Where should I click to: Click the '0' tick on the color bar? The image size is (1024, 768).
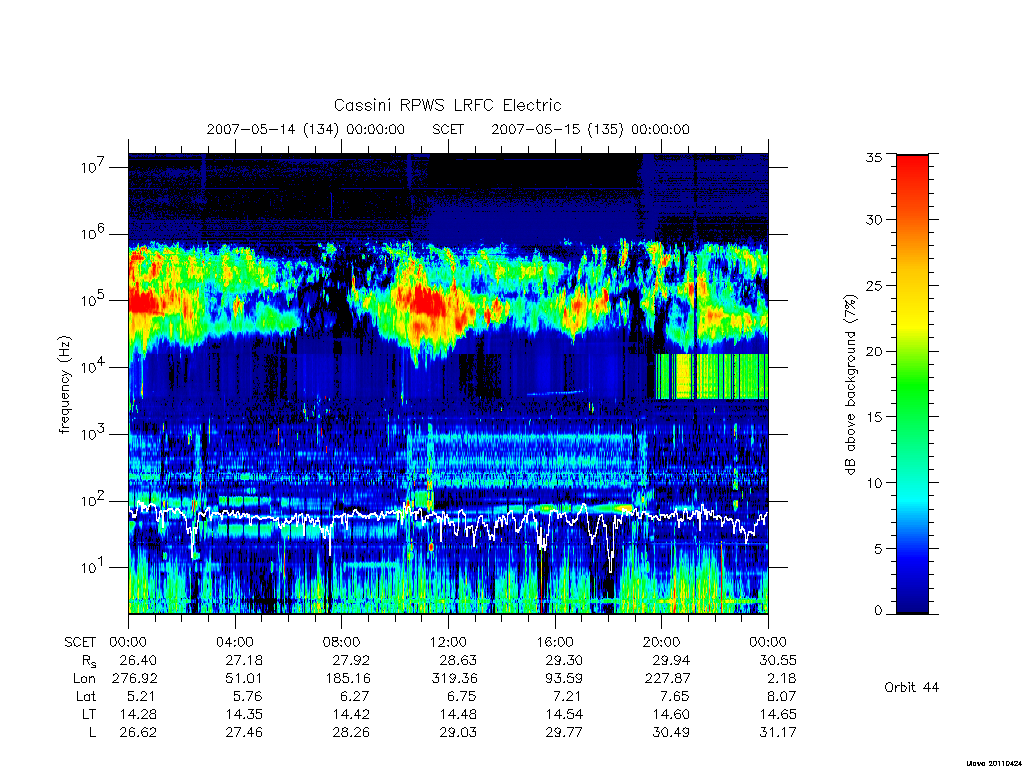pos(878,611)
